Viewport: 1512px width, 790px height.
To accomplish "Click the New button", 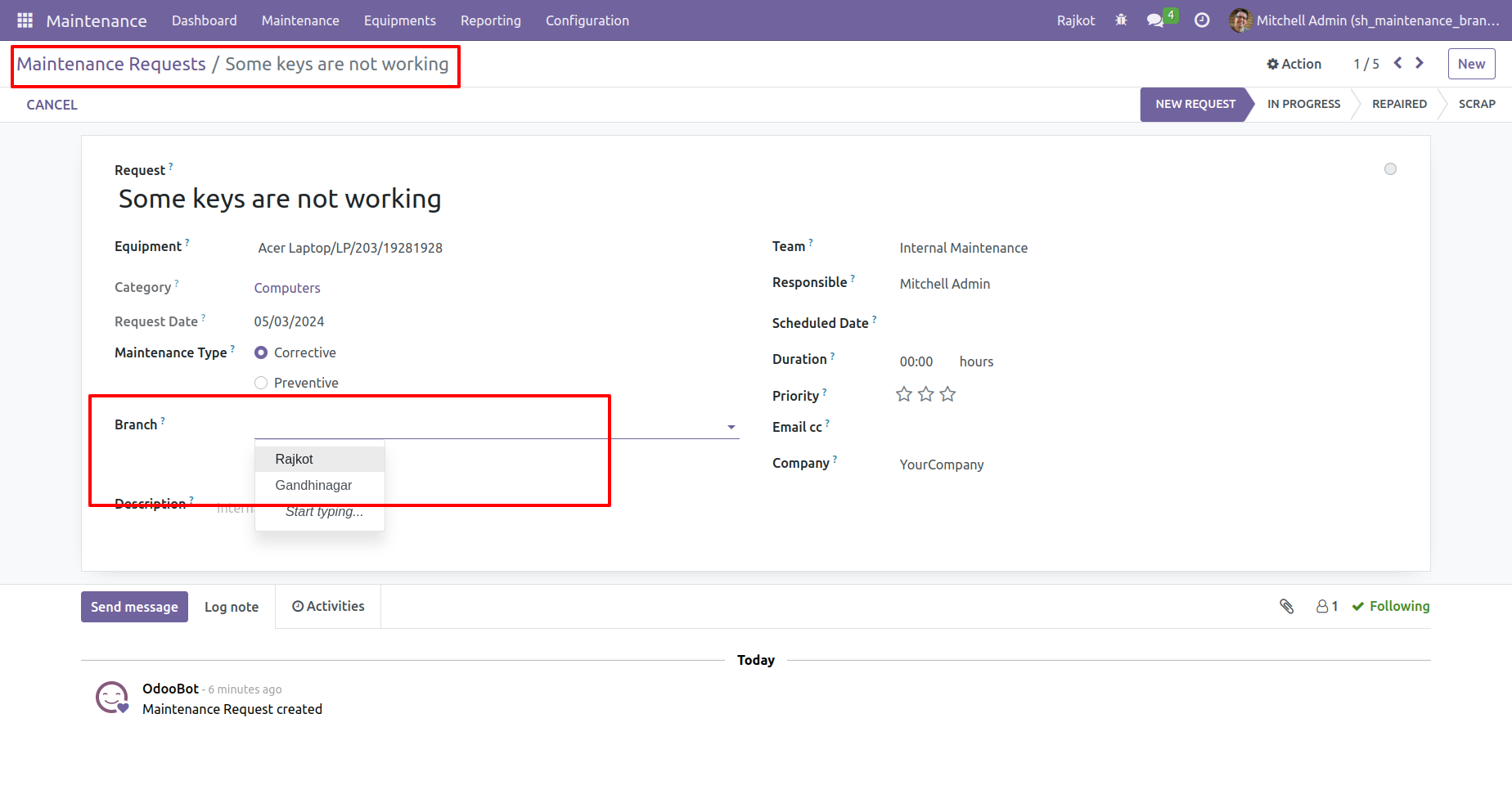I will 1471,64.
